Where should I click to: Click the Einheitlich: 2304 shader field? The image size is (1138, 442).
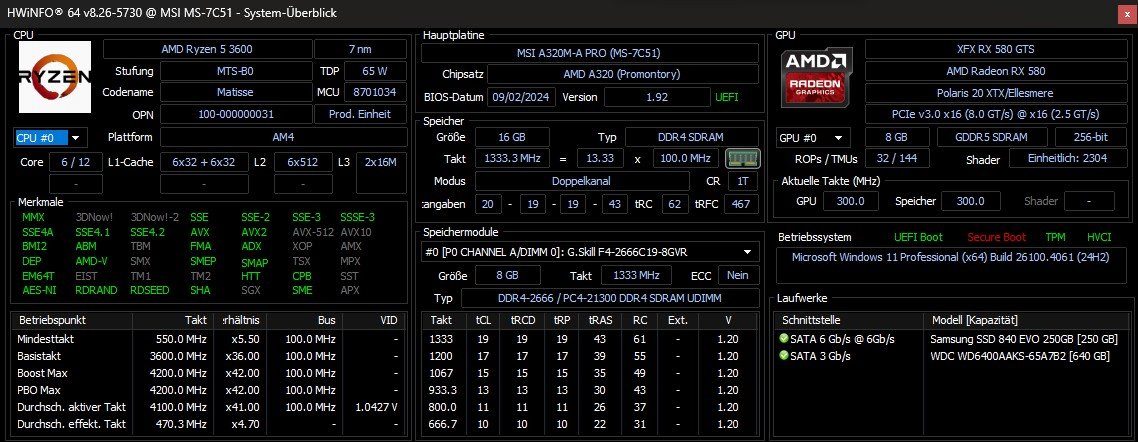coord(1068,159)
